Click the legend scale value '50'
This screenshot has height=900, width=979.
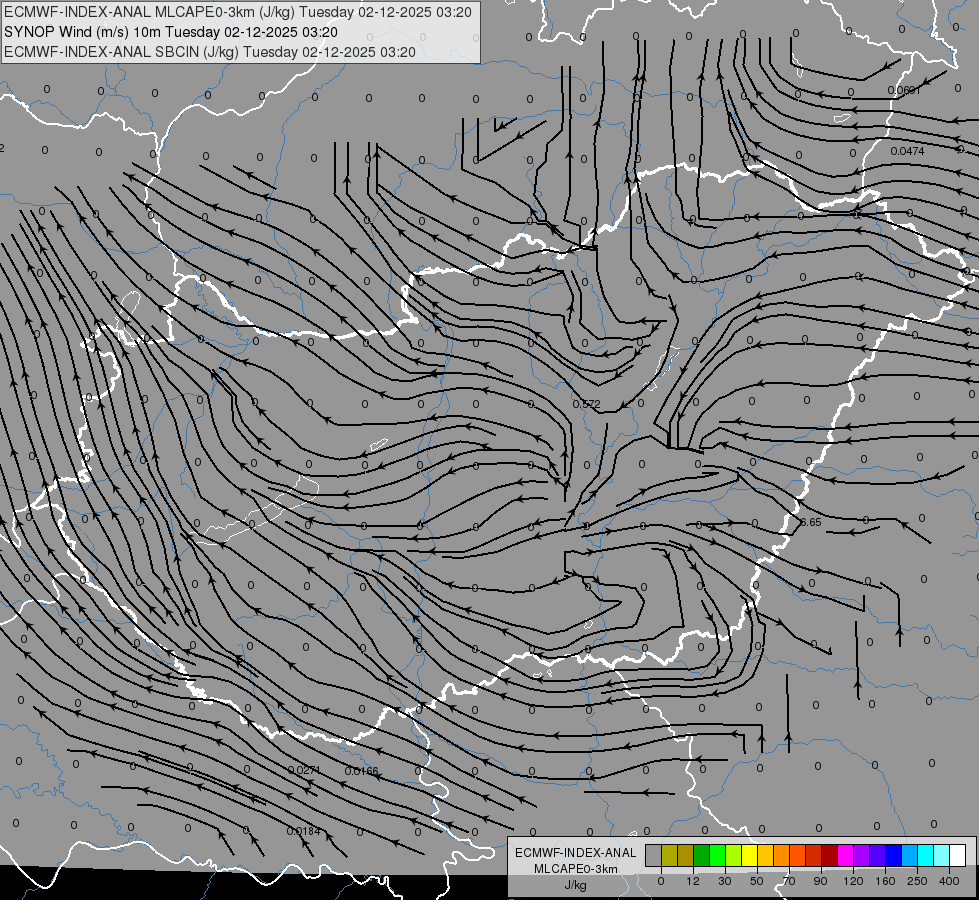click(x=757, y=881)
